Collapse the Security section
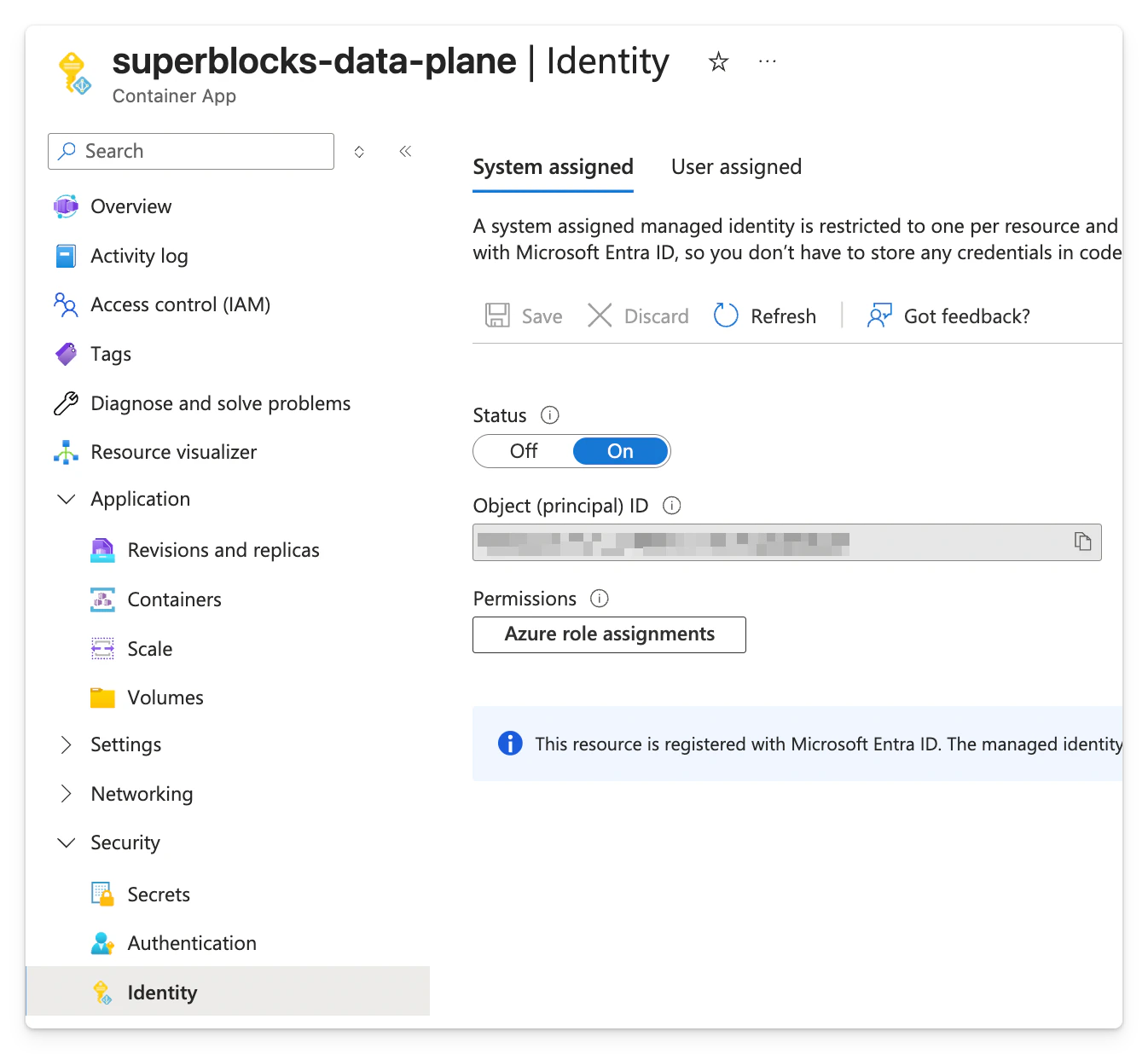1148x1054 pixels. tap(67, 843)
